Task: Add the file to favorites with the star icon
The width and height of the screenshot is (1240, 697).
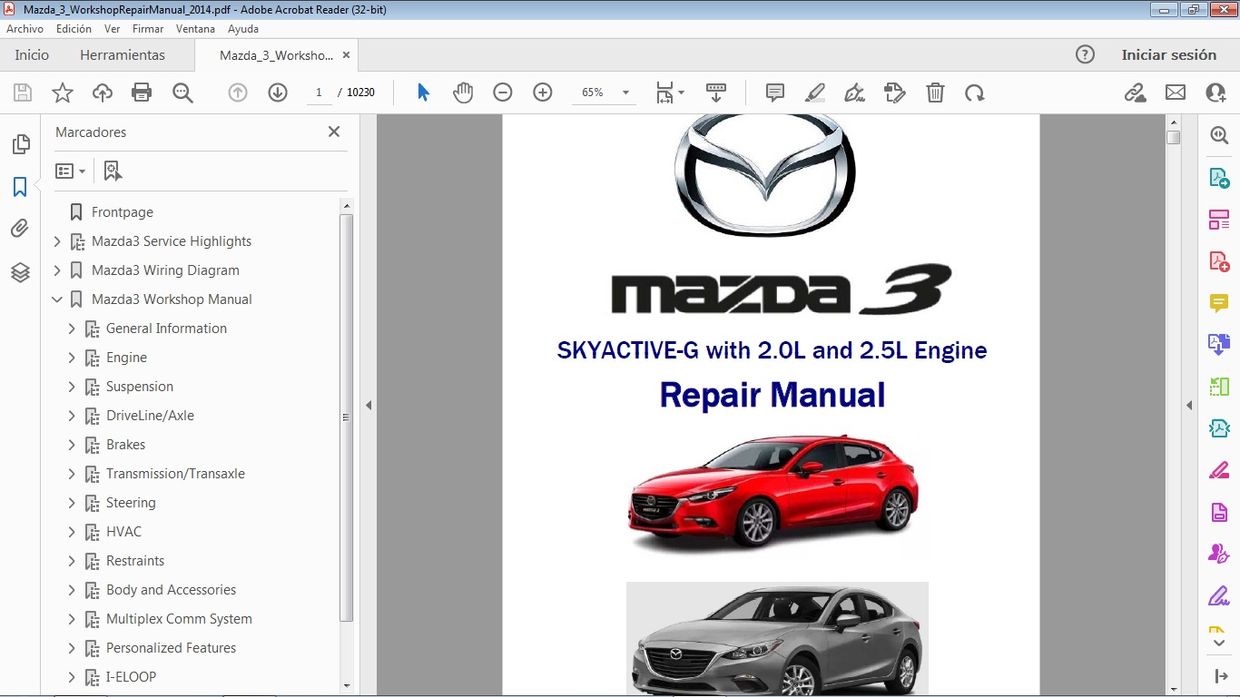Action: pyautogui.click(x=62, y=93)
